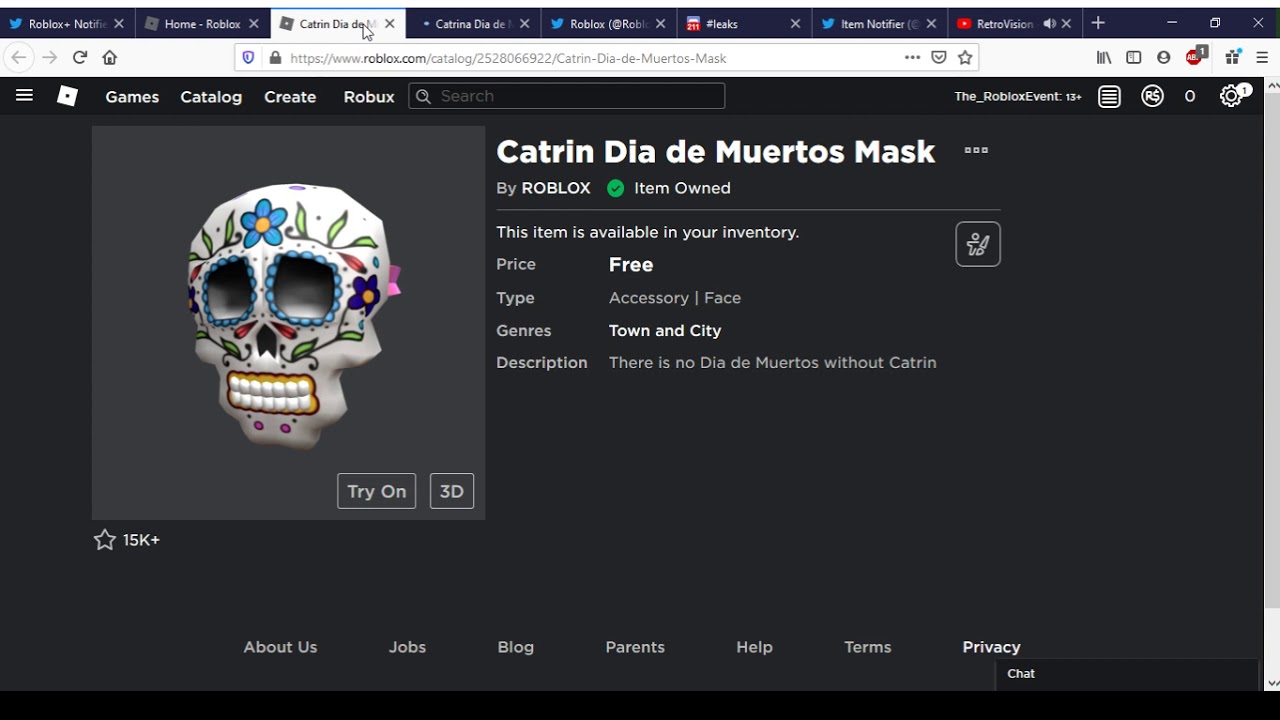Click the Robux currency icon
This screenshot has width=1280, height=720.
point(1153,96)
